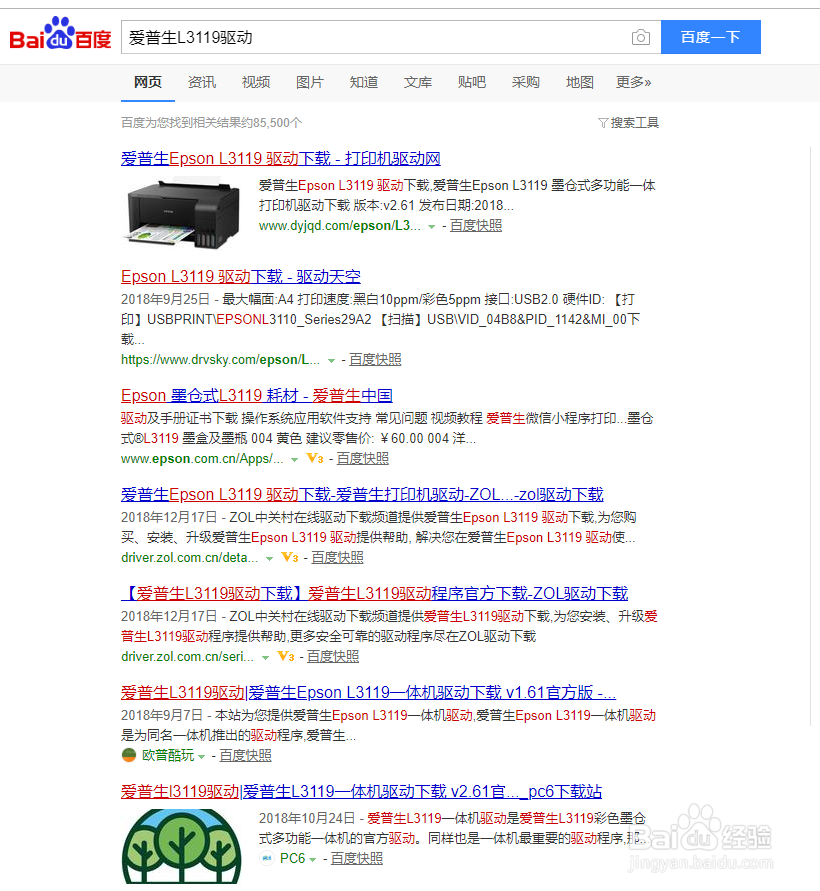Expand the 更多» tab menu
The width and height of the screenshot is (820, 891).
(x=634, y=82)
